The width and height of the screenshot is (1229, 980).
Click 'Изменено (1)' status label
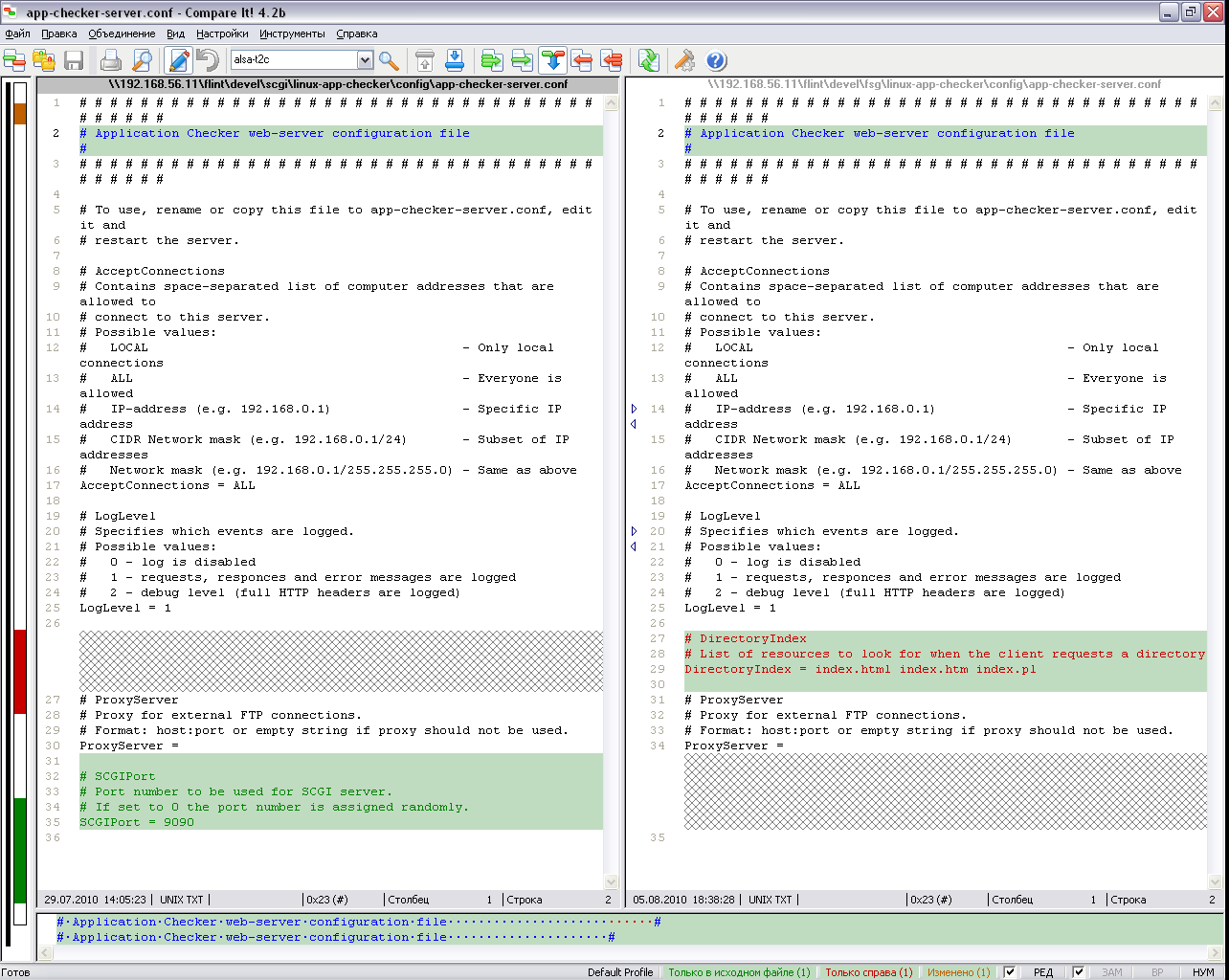point(958,972)
